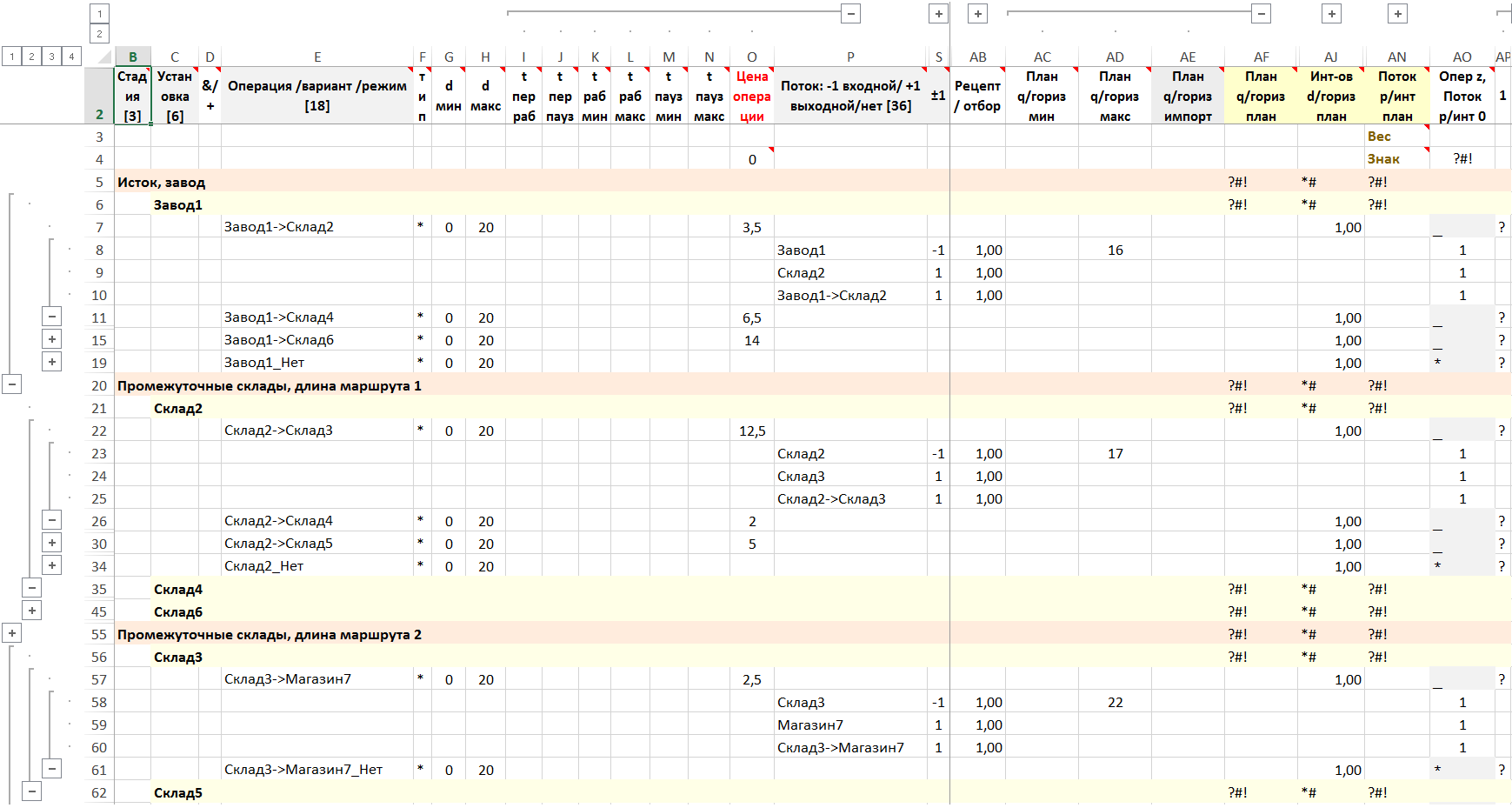Select the red 'Цена операции' header cell
The image size is (1512, 808).
click(x=751, y=96)
